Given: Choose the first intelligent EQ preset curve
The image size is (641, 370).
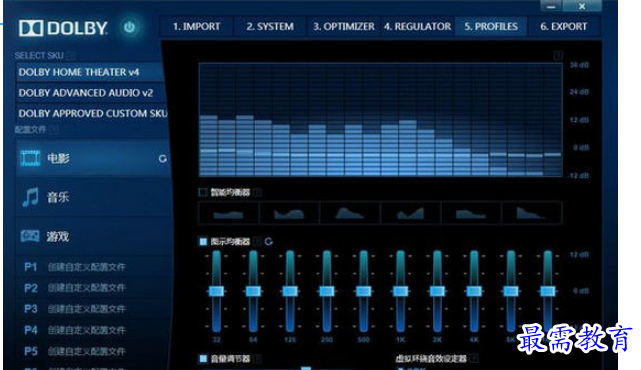Looking at the screenshot, I should (228, 213).
